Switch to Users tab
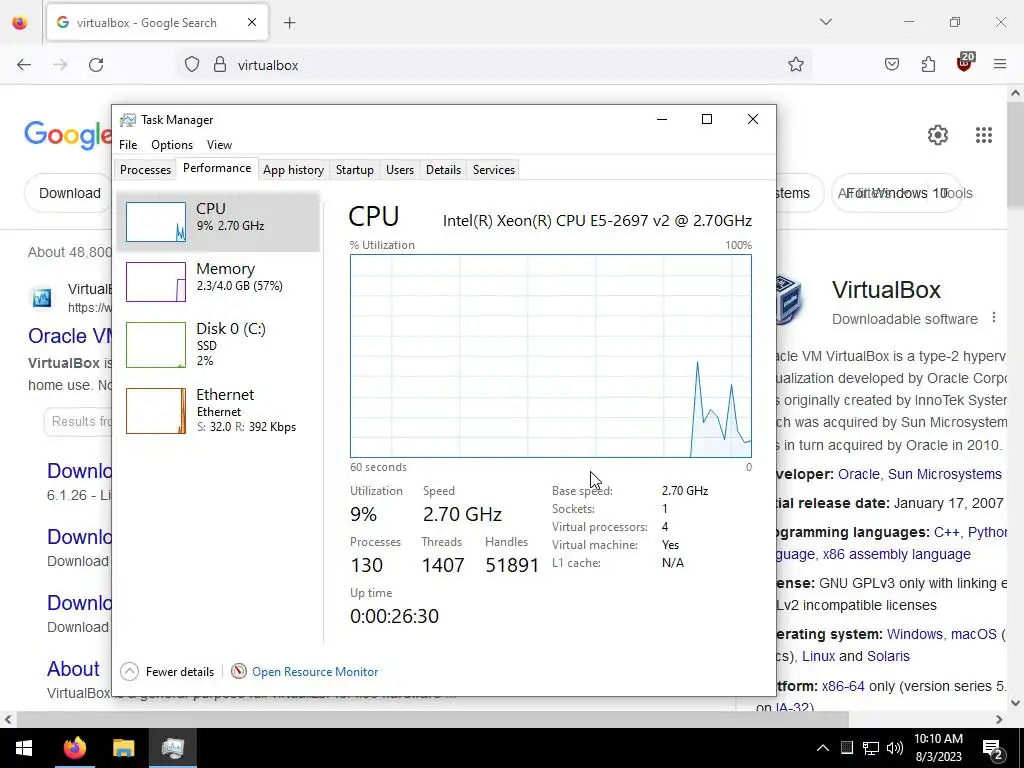 click(x=400, y=170)
